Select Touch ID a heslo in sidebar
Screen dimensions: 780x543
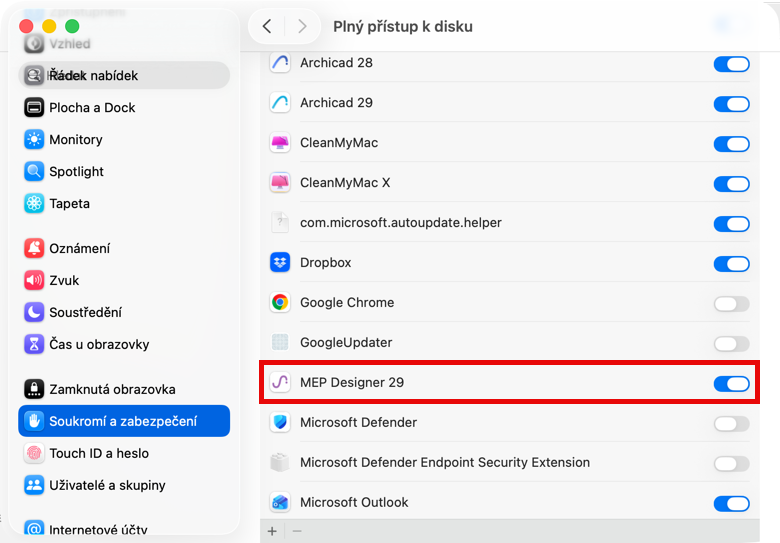[98, 453]
